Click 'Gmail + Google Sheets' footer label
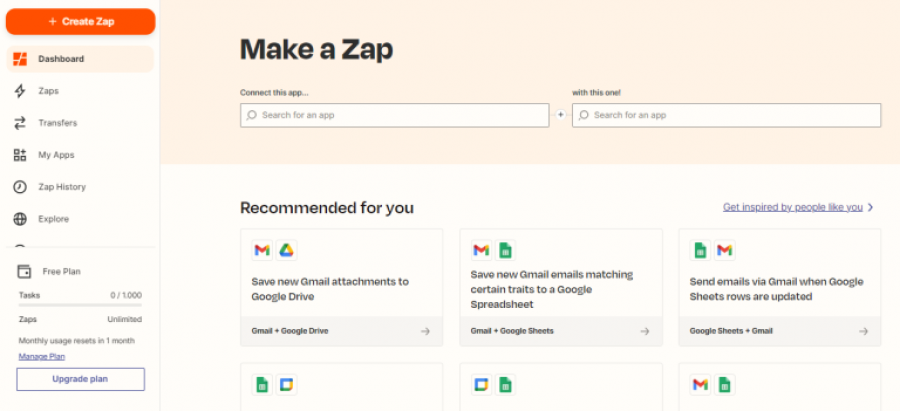 tap(512, 331)
